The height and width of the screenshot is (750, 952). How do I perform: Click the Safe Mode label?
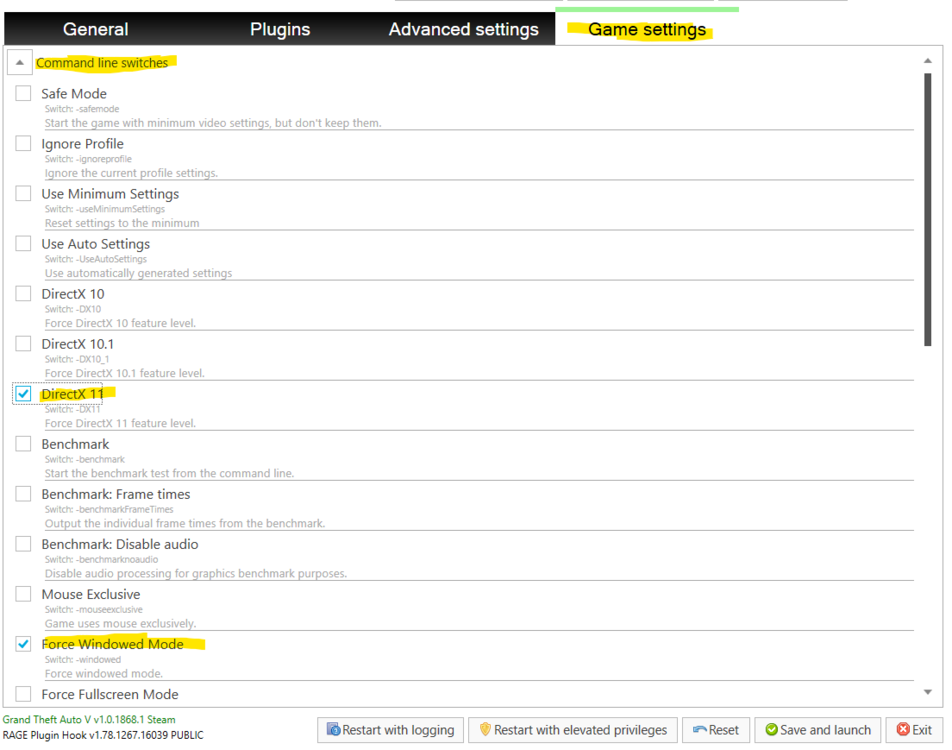click(x=74, y=94)
